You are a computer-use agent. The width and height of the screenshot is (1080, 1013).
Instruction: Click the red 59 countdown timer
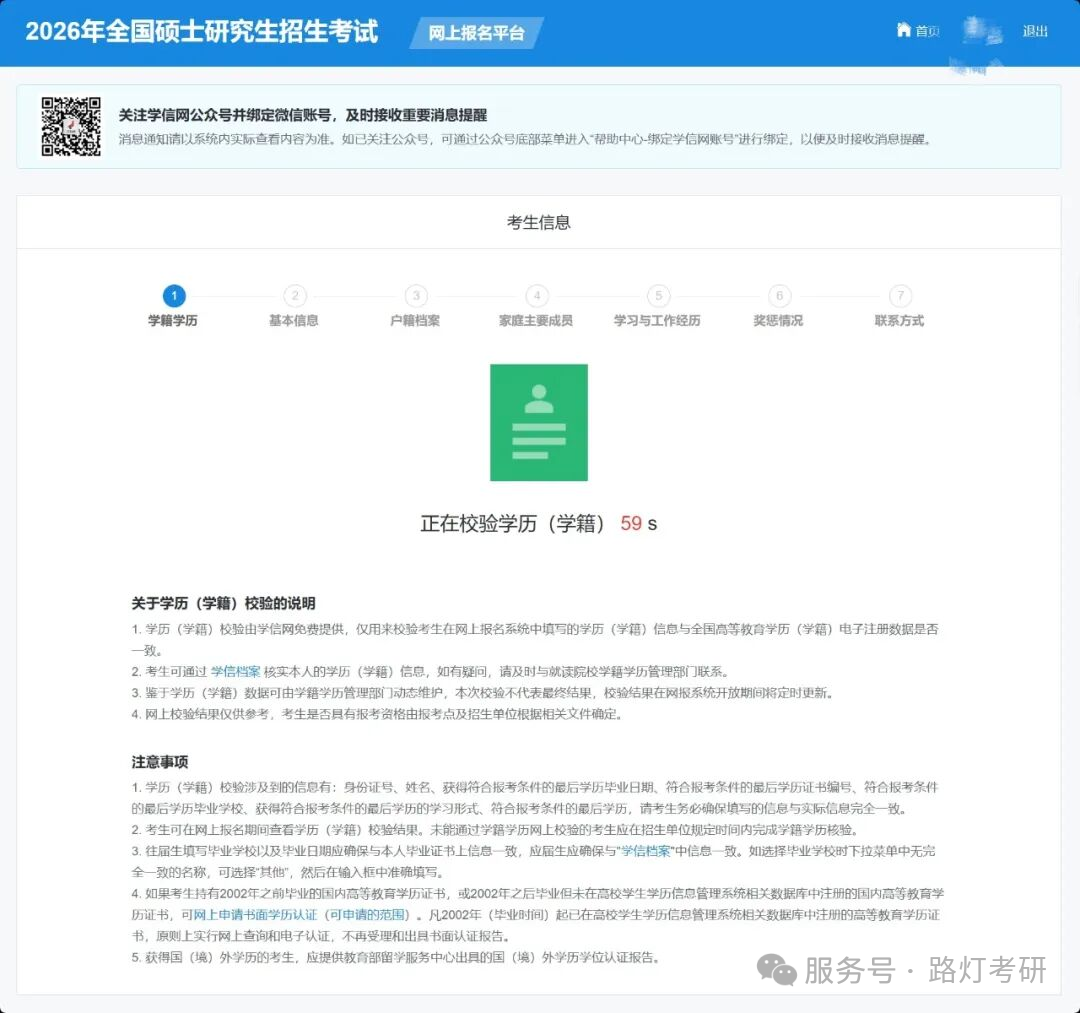point(630,524)
